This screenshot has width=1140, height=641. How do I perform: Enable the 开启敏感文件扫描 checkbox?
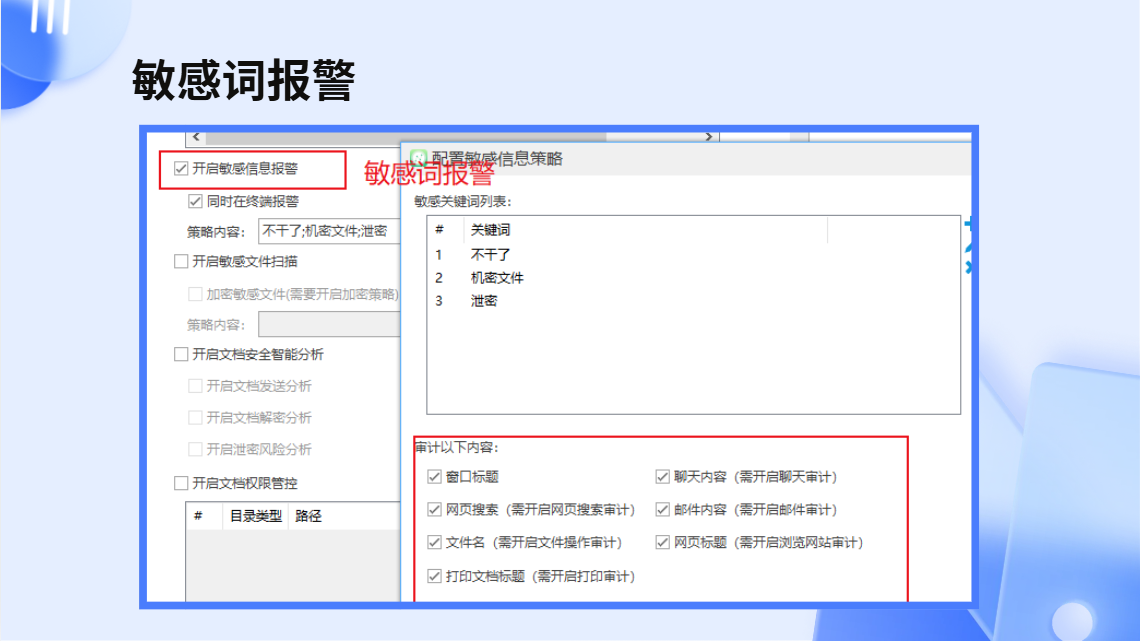click(x=181, y=261)
